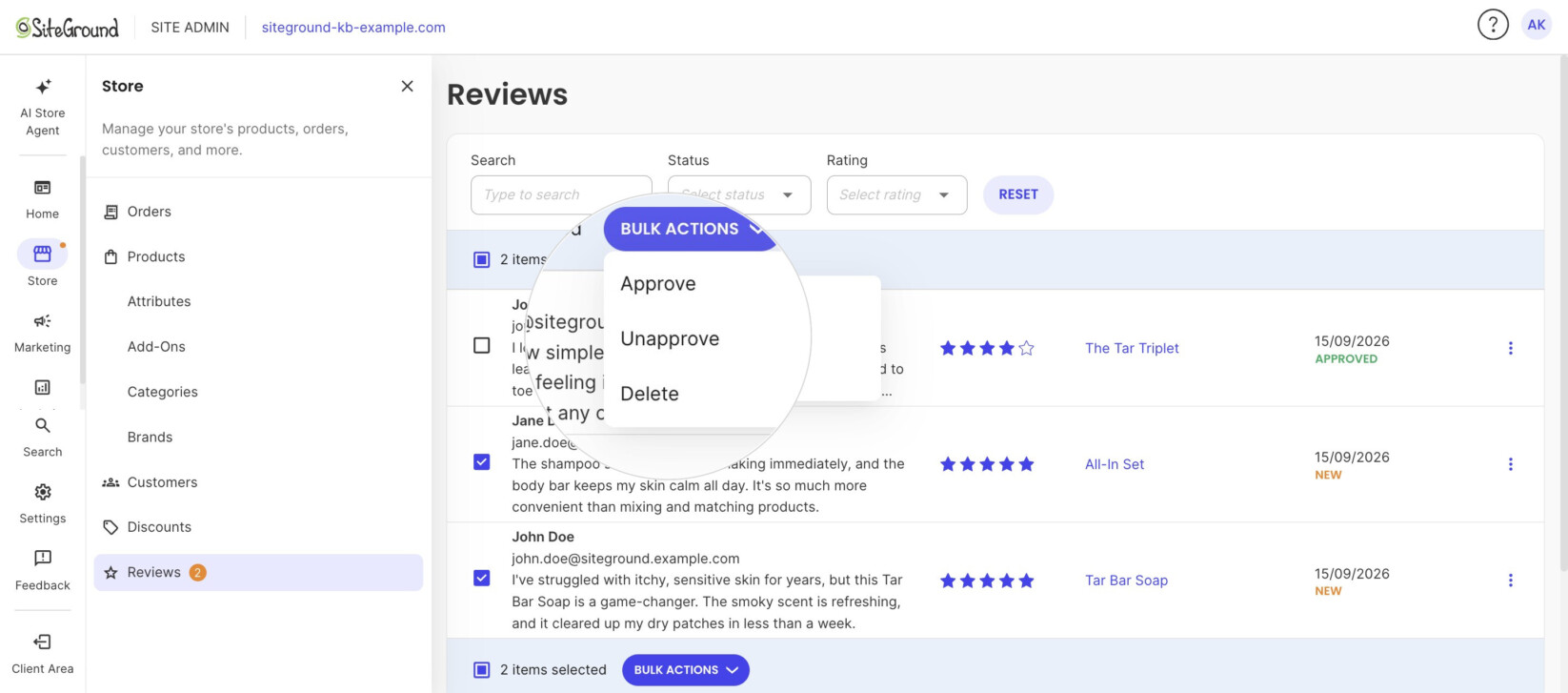Click the Reset filters button
This screenshot has width=1568, height=693.
(1018, 194)
